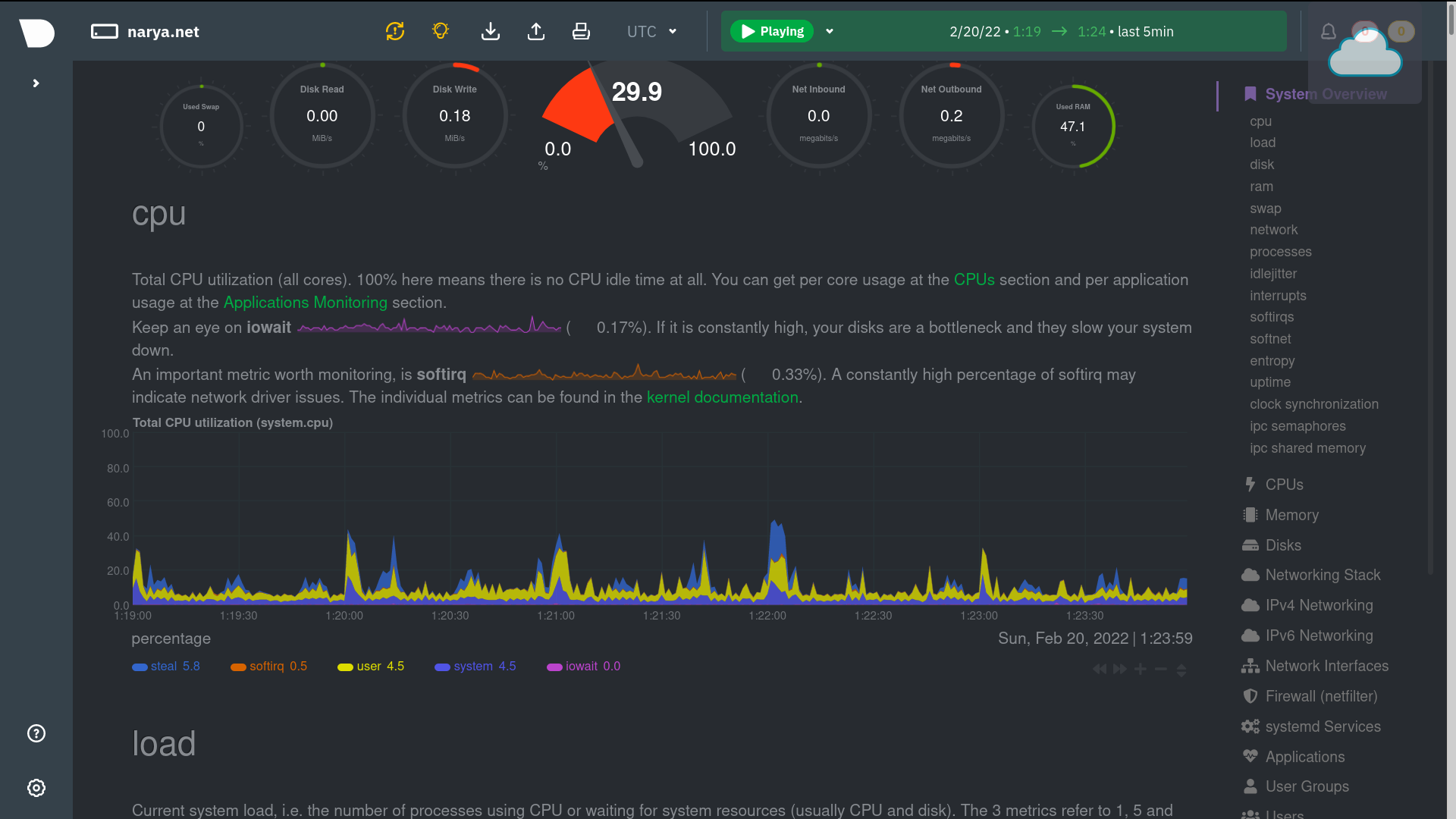The image size is (1456, 819).
Task: Click the download snapshot icon
Action: point(491,31)
